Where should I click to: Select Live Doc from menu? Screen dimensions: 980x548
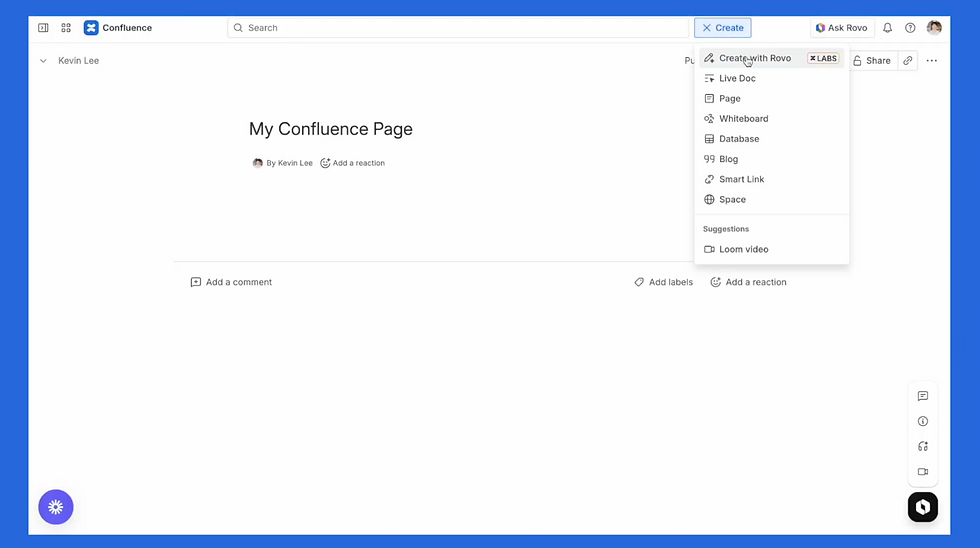pyautogui.click(x=772, y=78)
